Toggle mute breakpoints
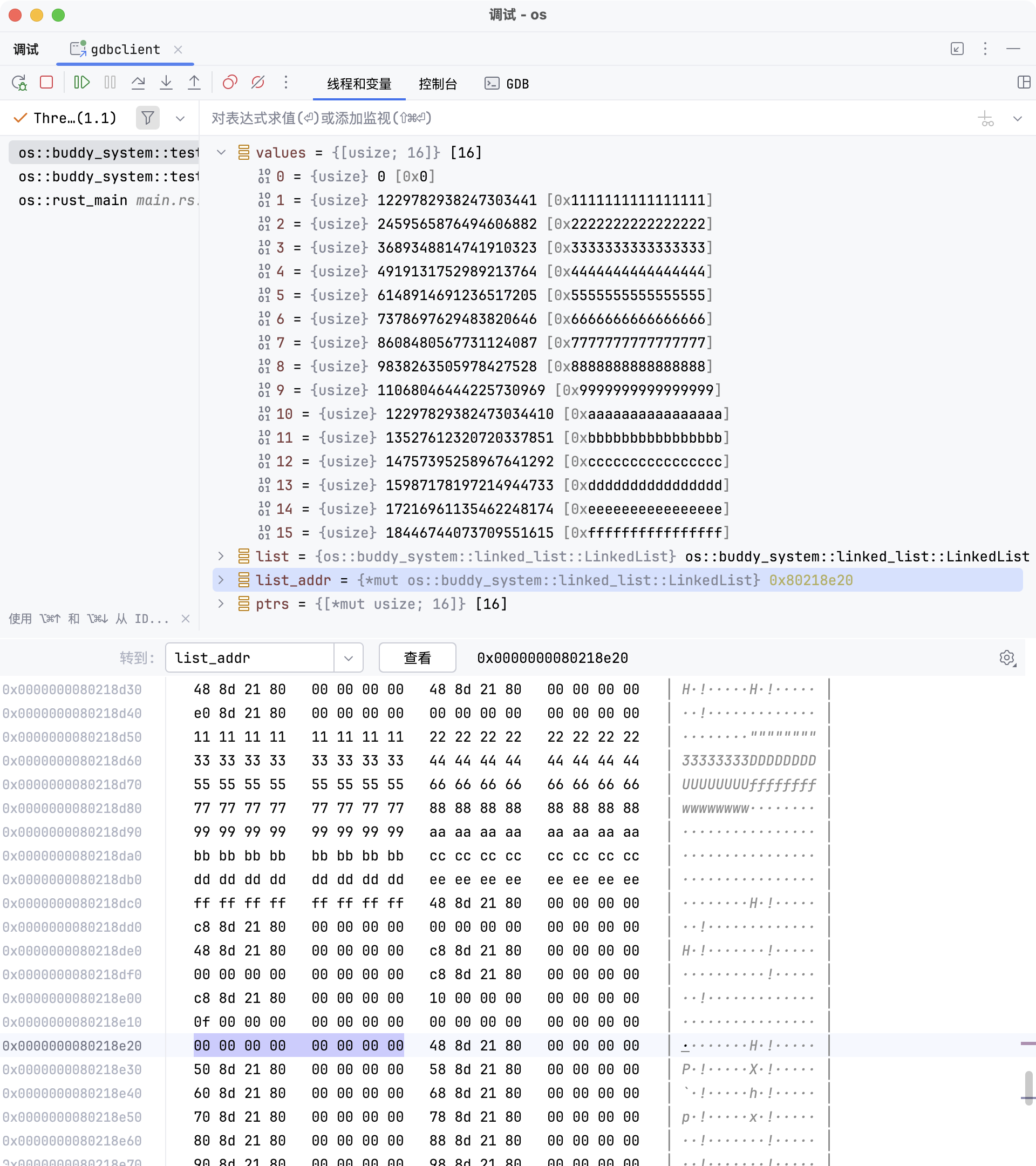 pyautogui.click(x=258, y=83)
